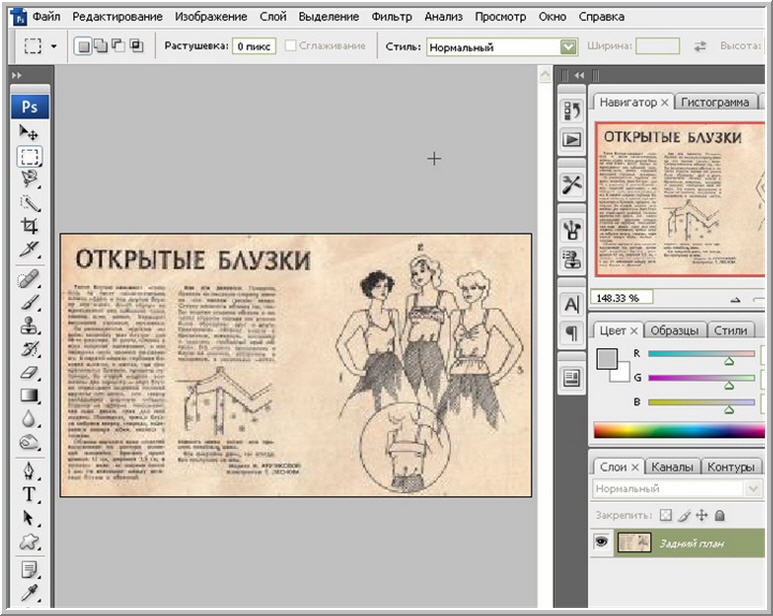Open the Actions panel play icon

[x=572, y=139]
